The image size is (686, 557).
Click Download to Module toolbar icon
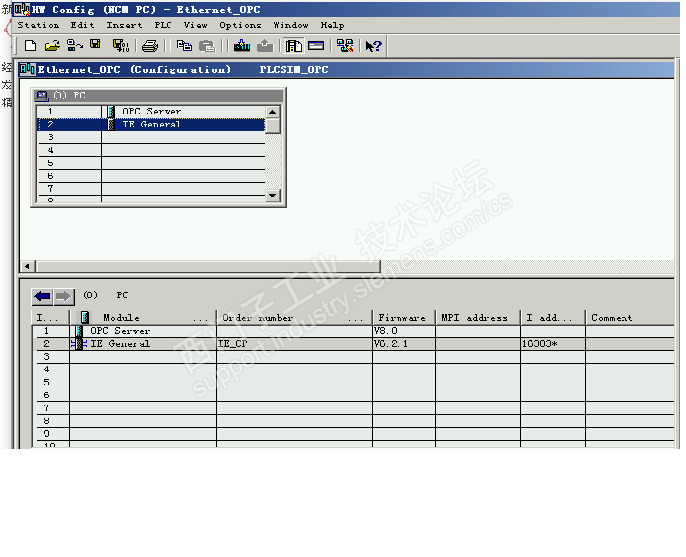tap(242, 46)
